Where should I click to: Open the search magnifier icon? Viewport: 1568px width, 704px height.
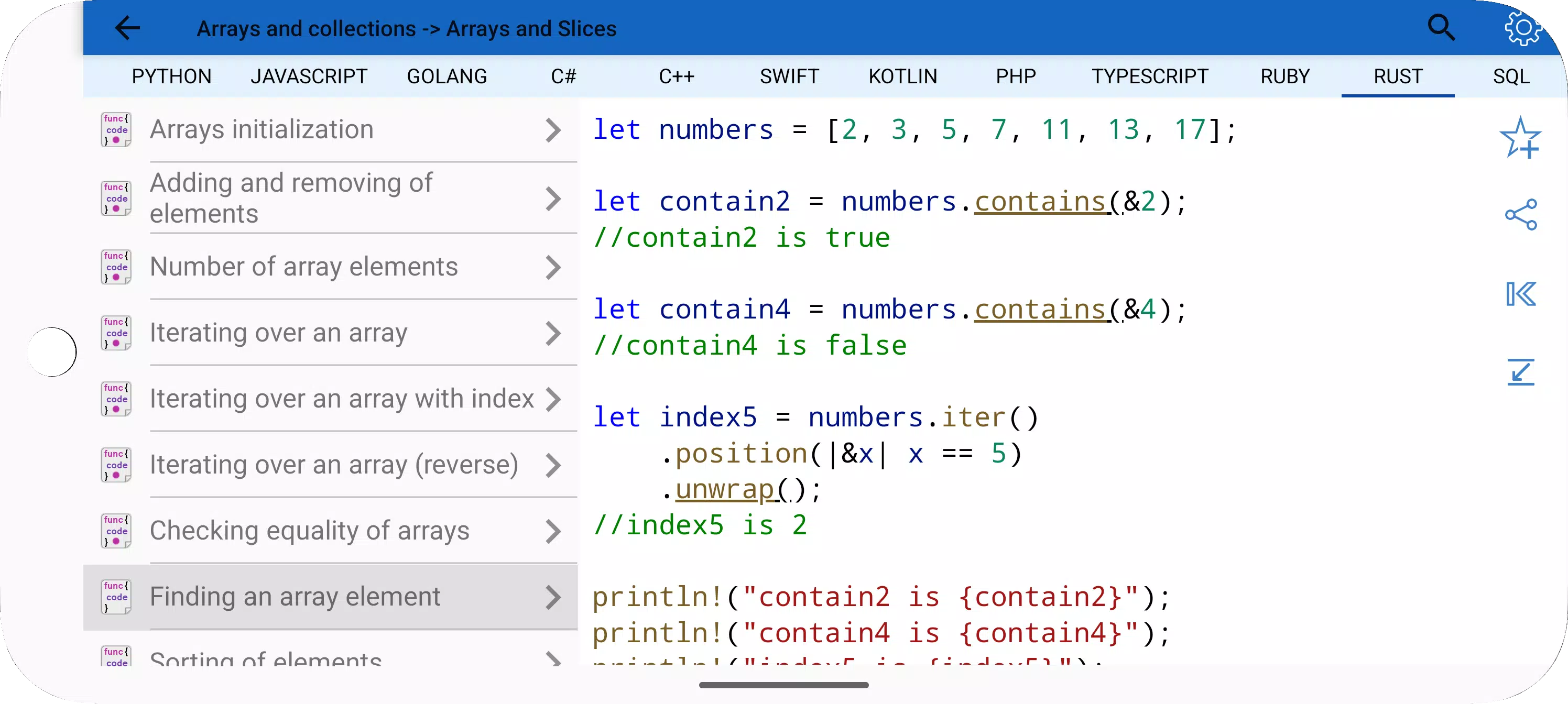[1441, 27]
